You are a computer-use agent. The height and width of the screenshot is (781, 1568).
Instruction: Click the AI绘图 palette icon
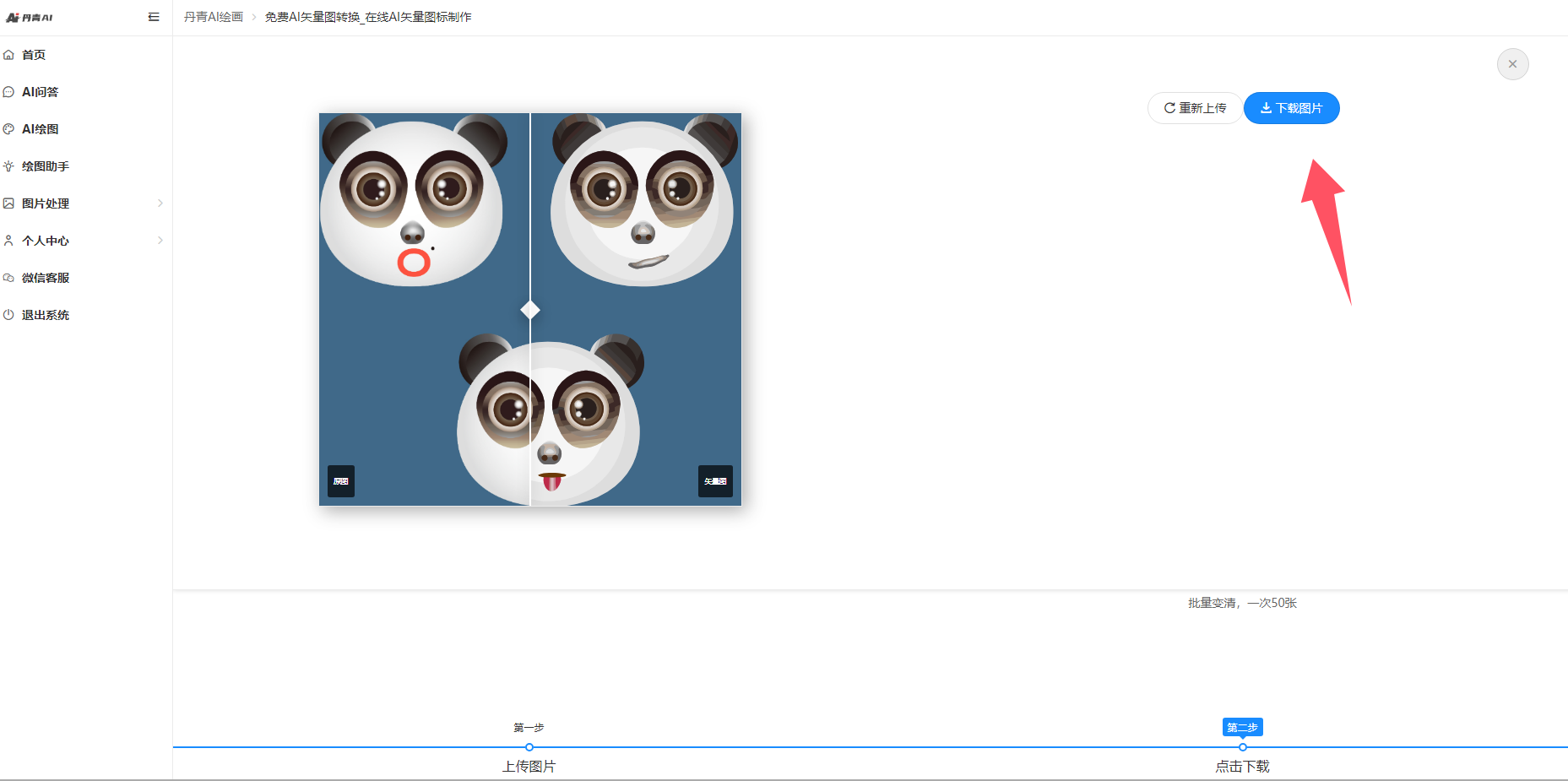8,129
